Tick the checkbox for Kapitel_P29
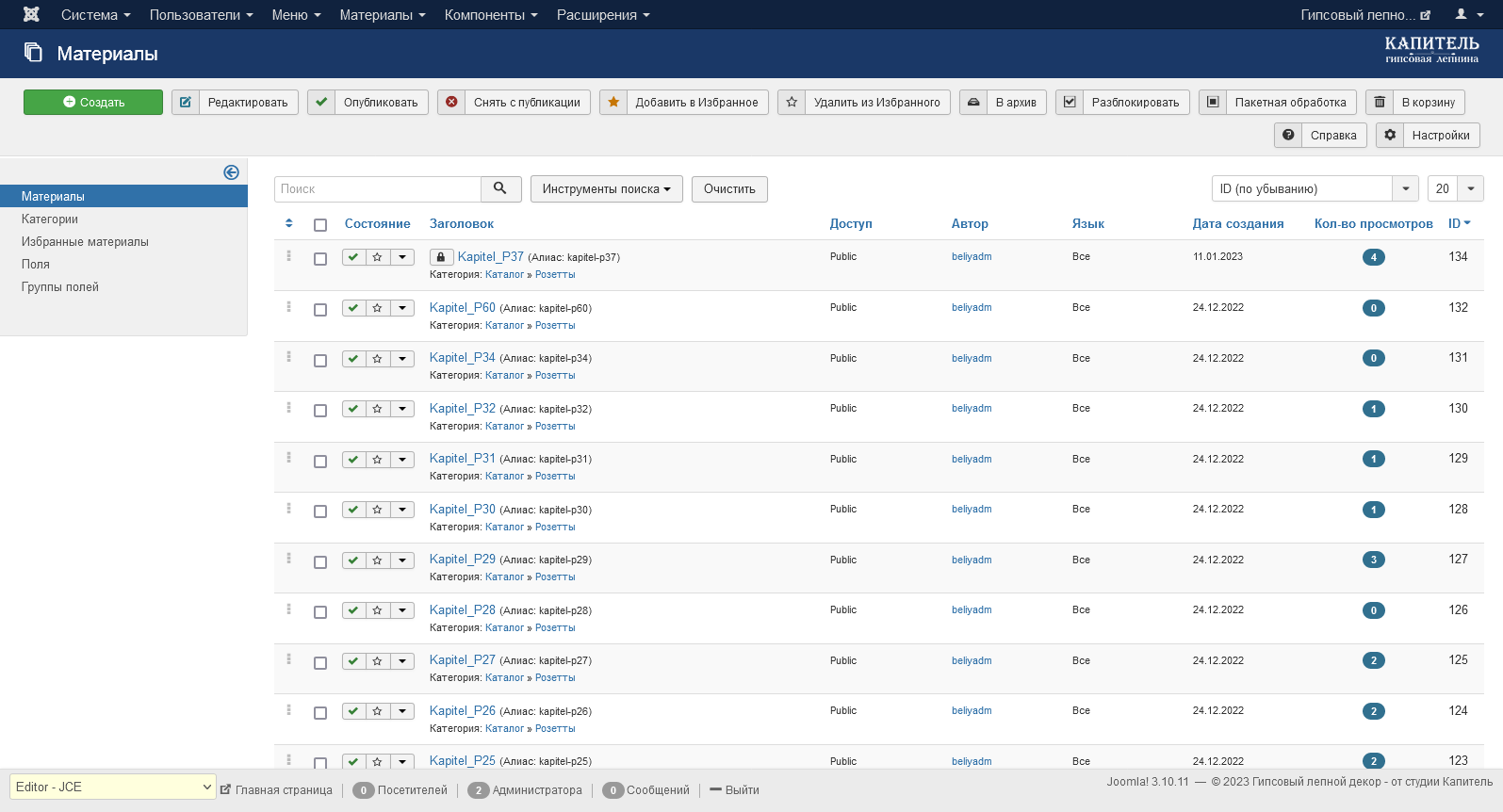 [320, 562]
